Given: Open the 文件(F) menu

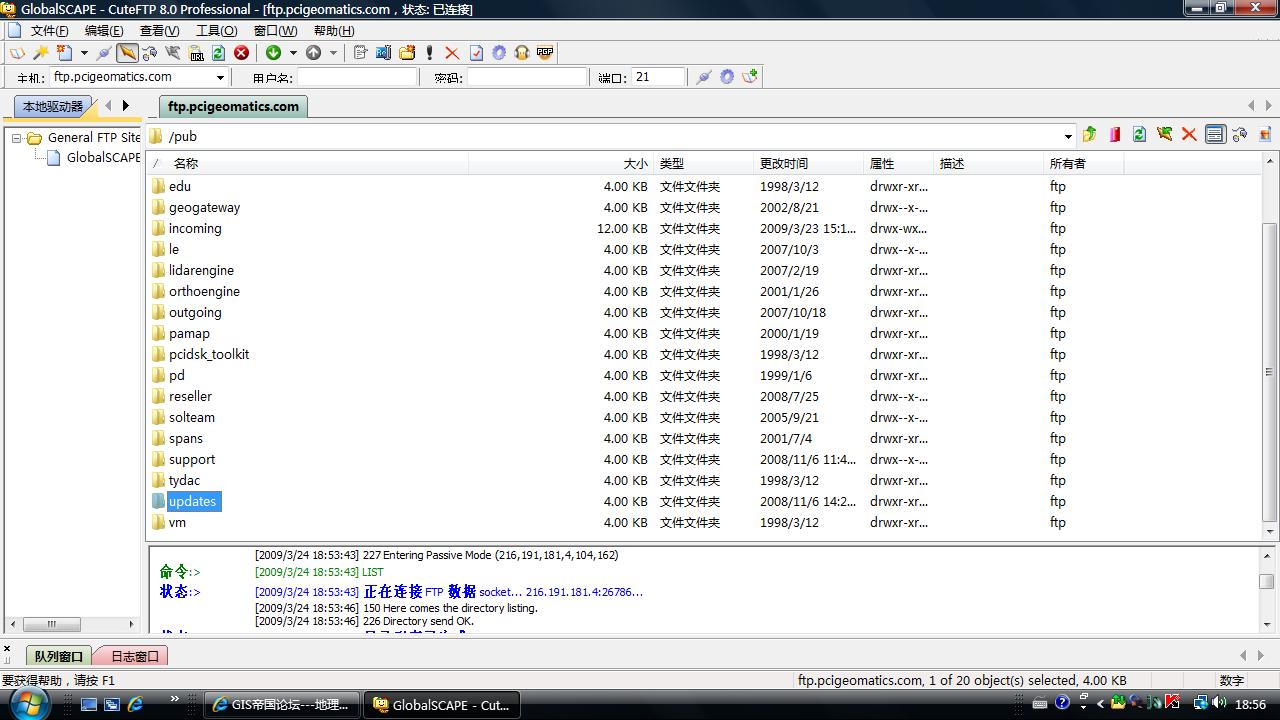Looking at the screenshot, I should point(49,31).
